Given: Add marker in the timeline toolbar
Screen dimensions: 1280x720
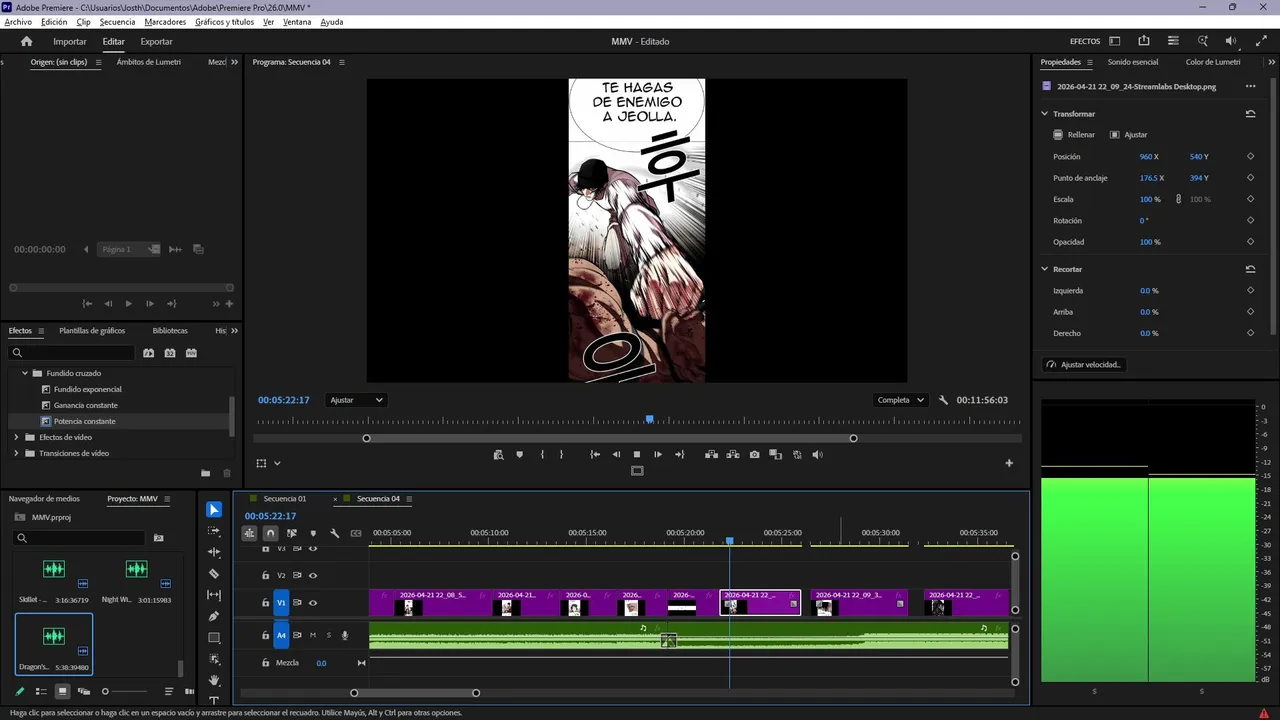Looking at the screenshot, I should 313,533.
